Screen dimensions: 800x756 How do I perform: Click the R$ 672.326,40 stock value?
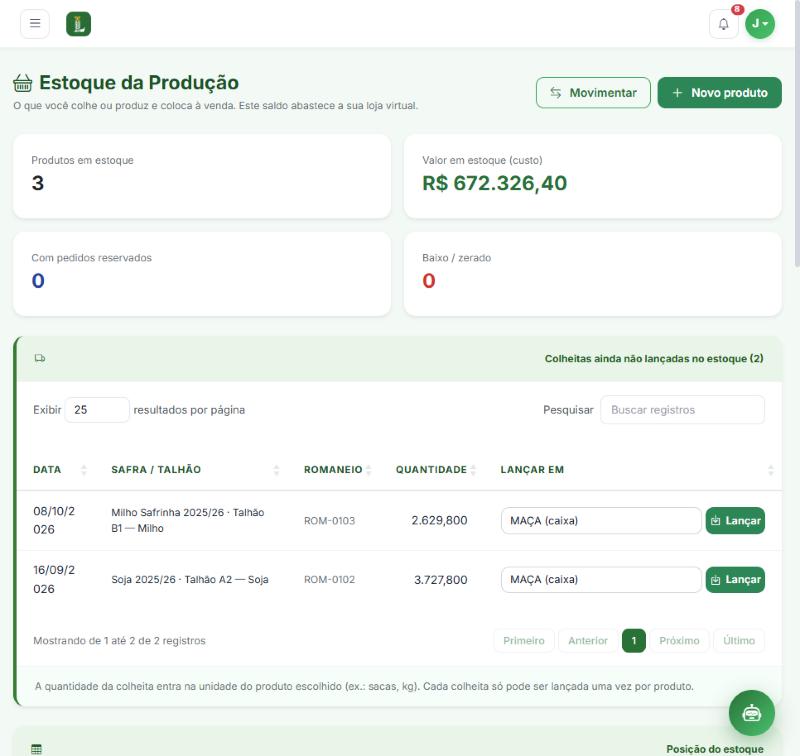click(x=494, y=183)
